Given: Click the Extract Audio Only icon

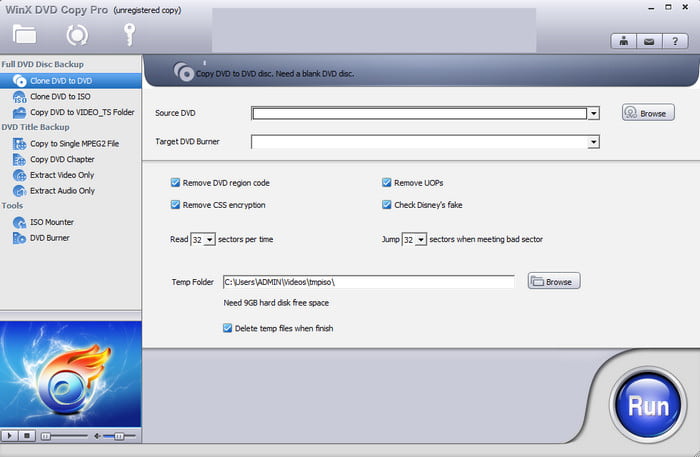Looking at the screenshot, I should (x=19, y=191).
